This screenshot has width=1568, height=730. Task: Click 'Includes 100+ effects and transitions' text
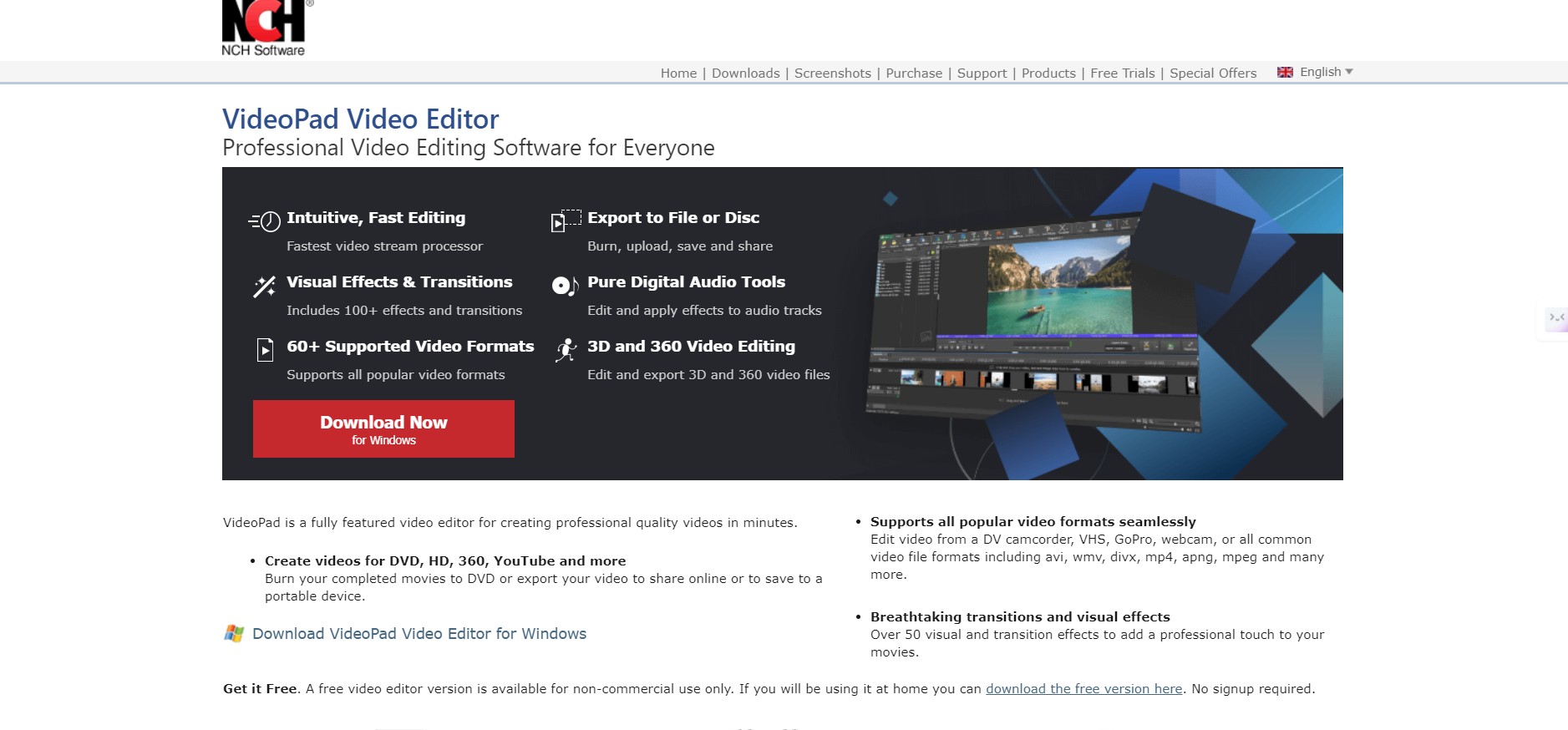point(404,311)
